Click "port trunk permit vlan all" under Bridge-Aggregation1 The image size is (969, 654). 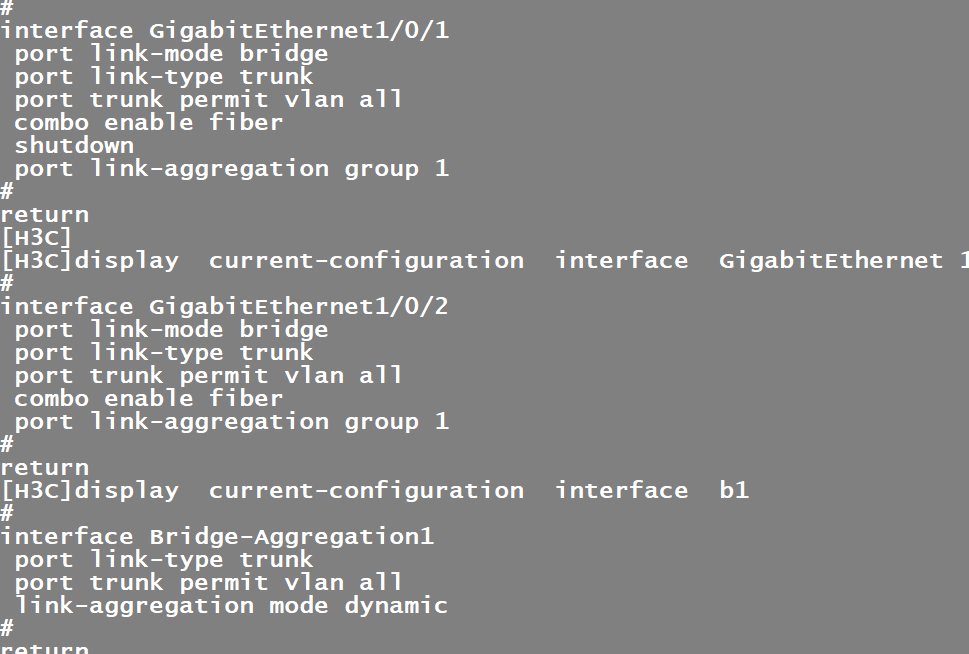pyautogui.click(x=208, y=583)
